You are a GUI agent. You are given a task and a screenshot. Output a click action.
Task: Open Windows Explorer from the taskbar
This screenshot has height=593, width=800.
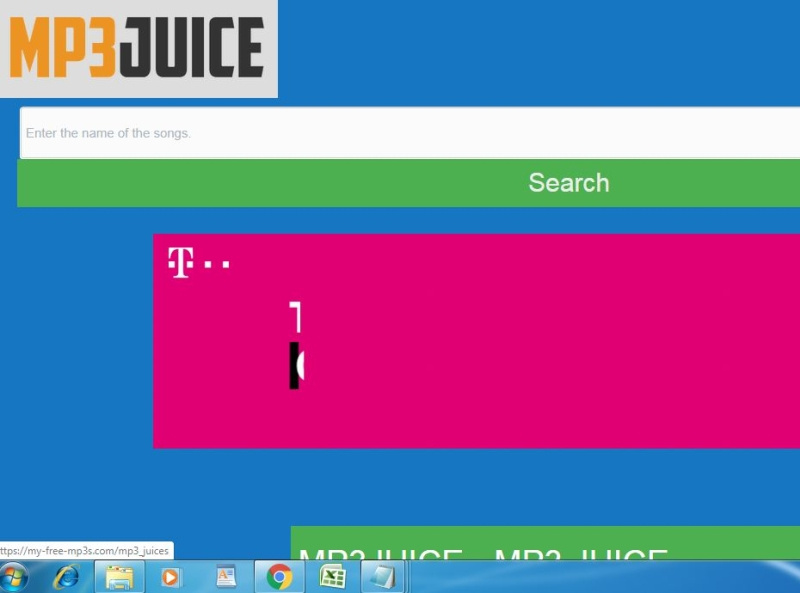tap(119, 577)
